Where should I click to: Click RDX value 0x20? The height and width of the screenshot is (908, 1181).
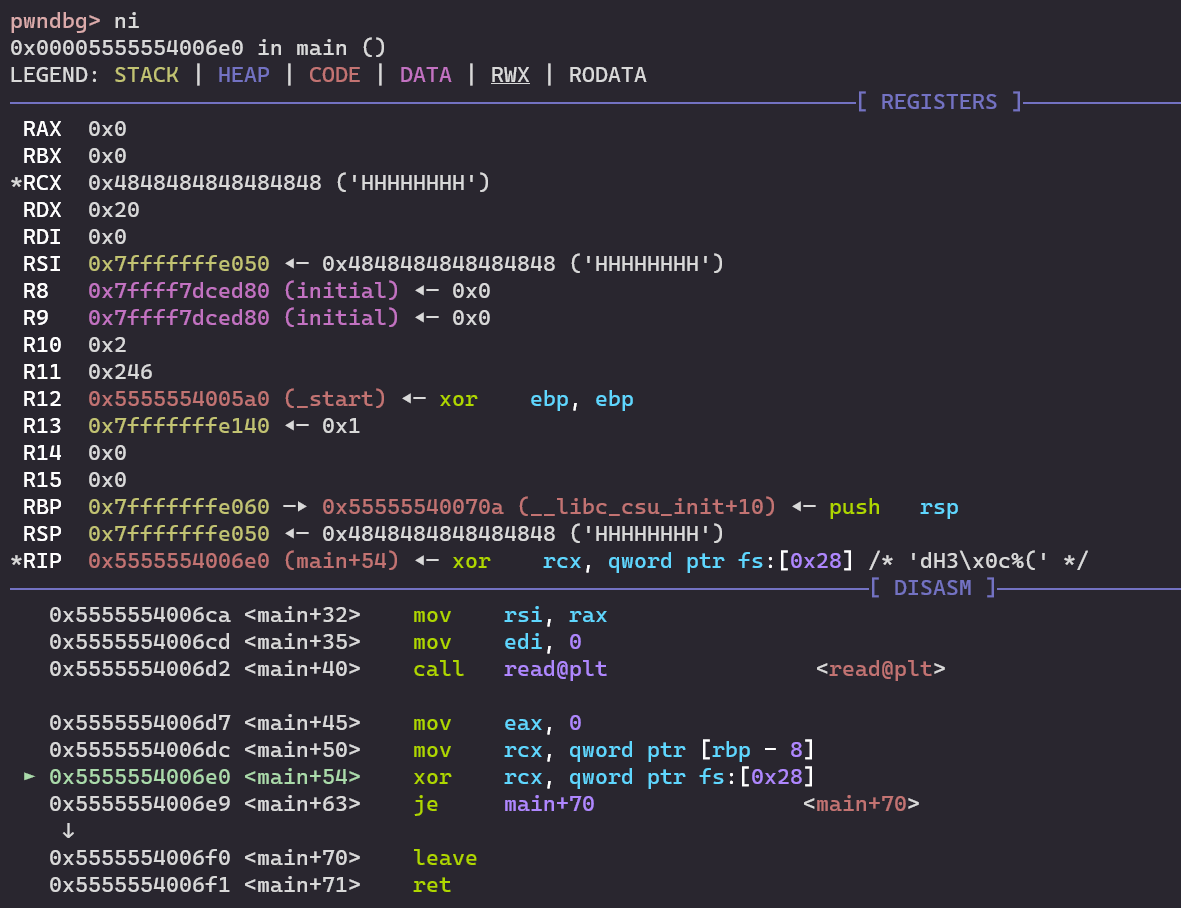114,210
